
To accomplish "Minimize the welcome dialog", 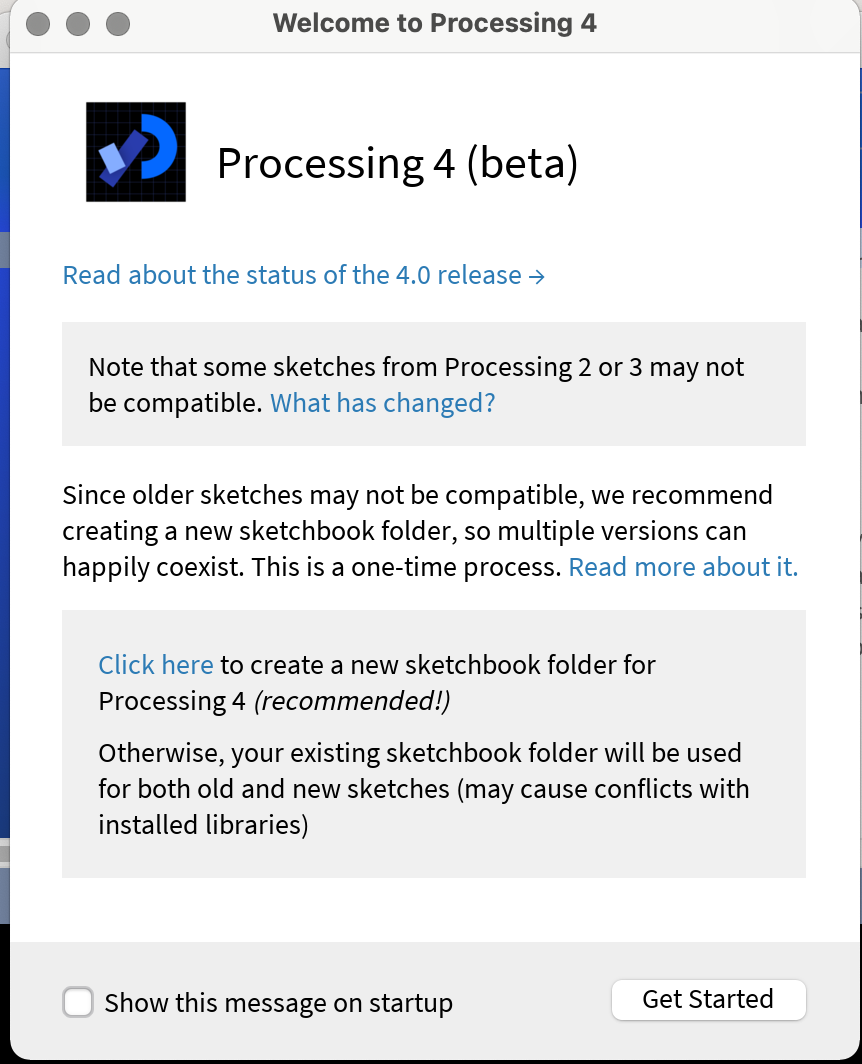I will click(x=79, y=23).
